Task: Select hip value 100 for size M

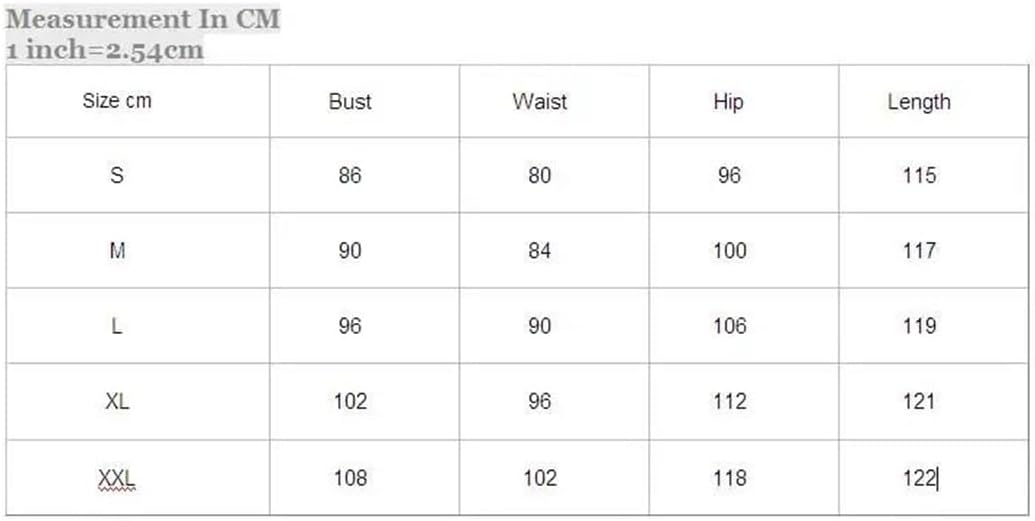Action: click(730, 251)
